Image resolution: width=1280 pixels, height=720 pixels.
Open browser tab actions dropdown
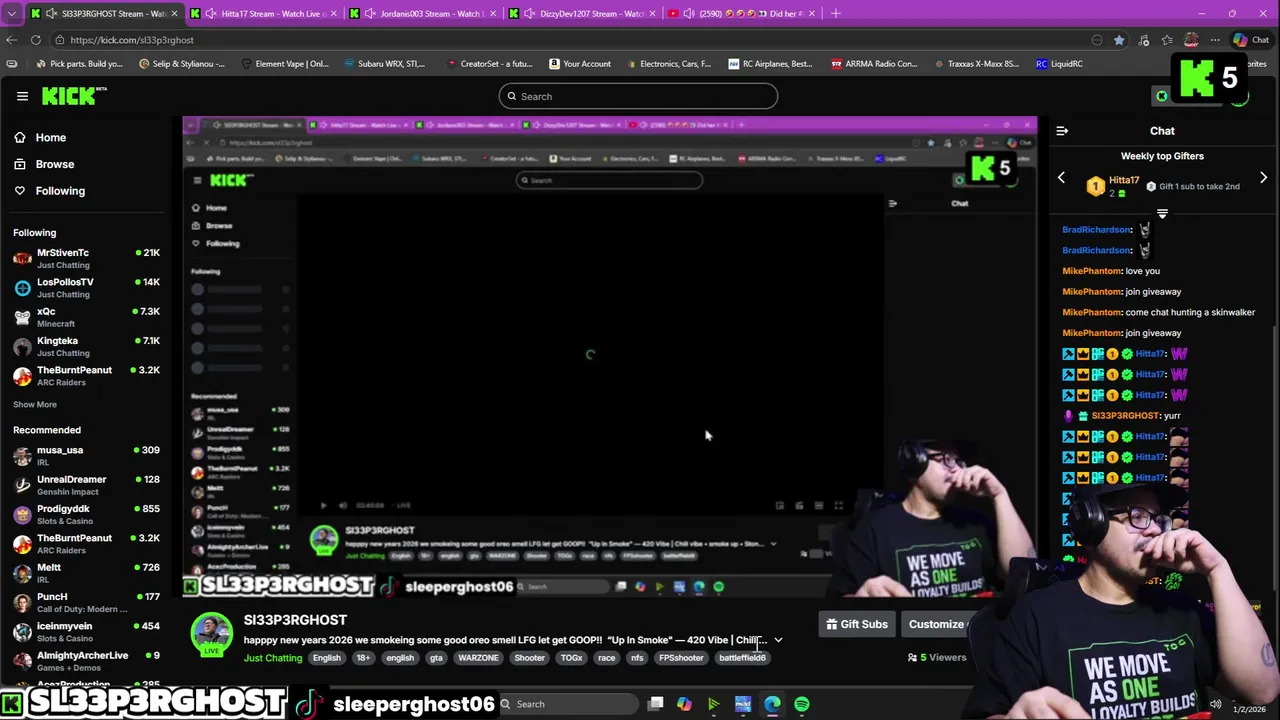(11, 13)
